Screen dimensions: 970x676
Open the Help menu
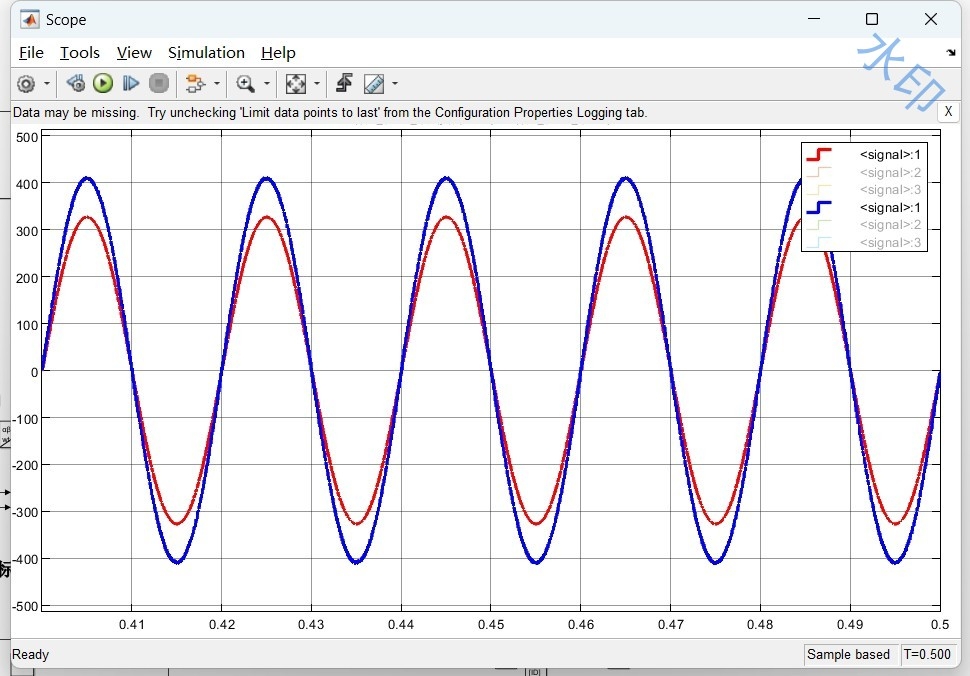tap(278, 53)
